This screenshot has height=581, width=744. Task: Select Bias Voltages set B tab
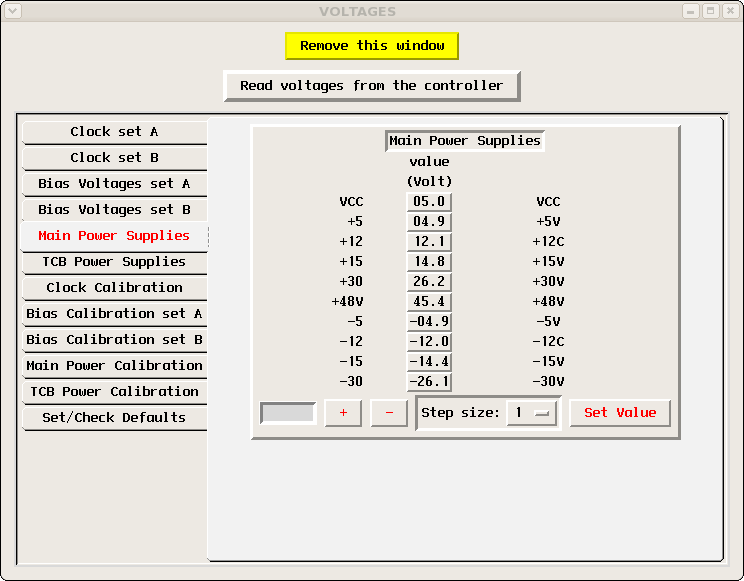click(114, 210)
